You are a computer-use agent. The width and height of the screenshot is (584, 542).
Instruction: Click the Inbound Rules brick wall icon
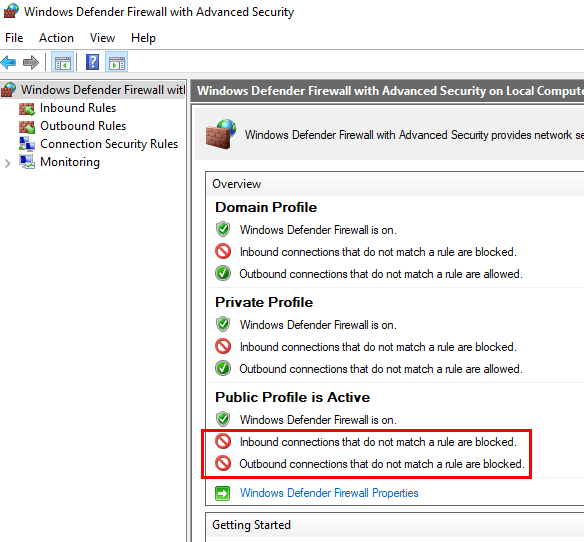[x=27, y=108]
